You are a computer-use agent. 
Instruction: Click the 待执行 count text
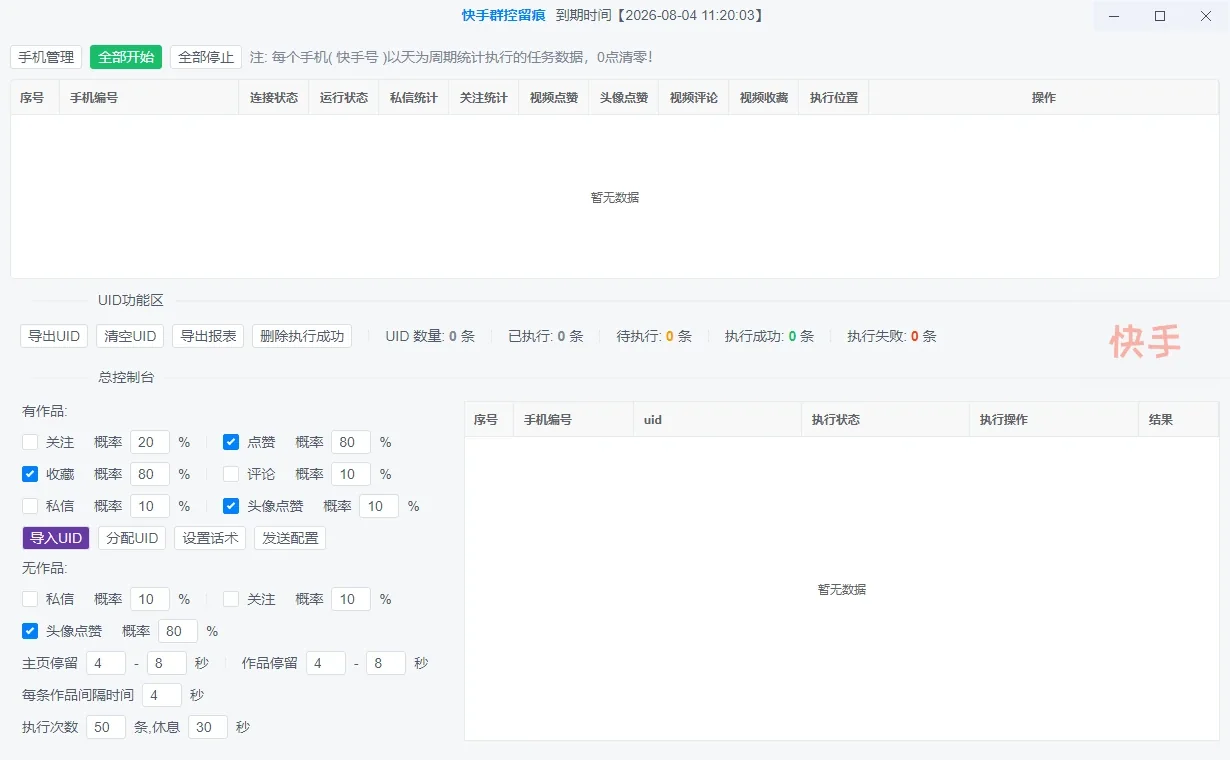coord(654,336)
